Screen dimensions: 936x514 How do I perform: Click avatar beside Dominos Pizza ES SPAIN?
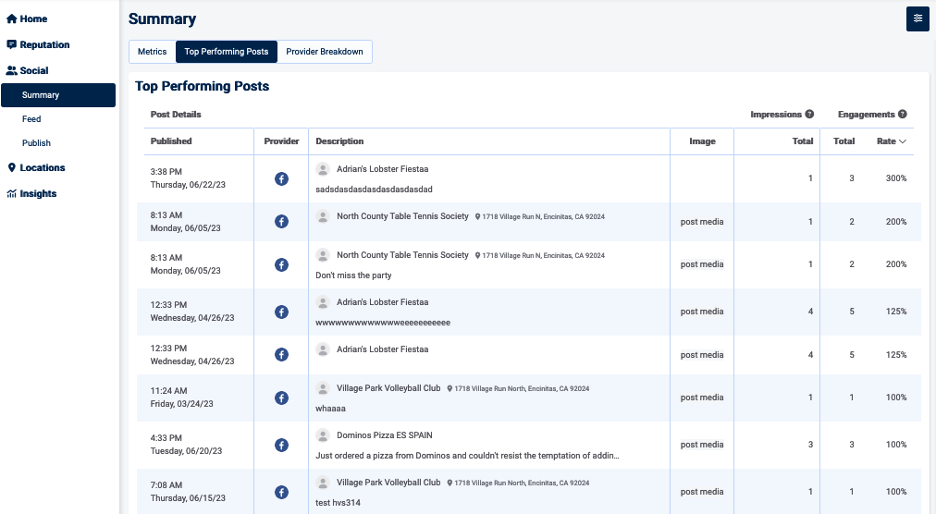click(x=323, y=436)
